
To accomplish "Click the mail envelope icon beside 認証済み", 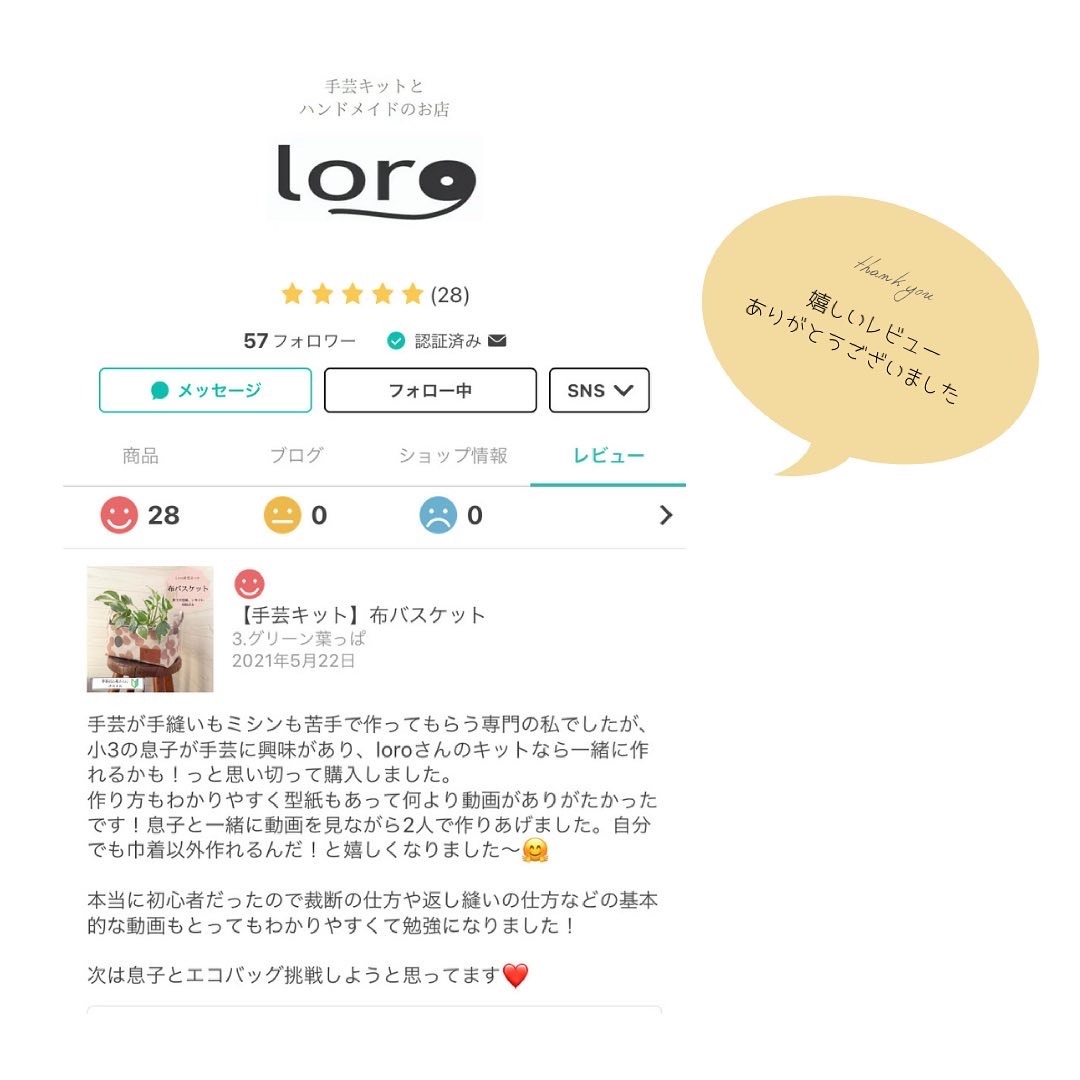I will coord(497,340).
